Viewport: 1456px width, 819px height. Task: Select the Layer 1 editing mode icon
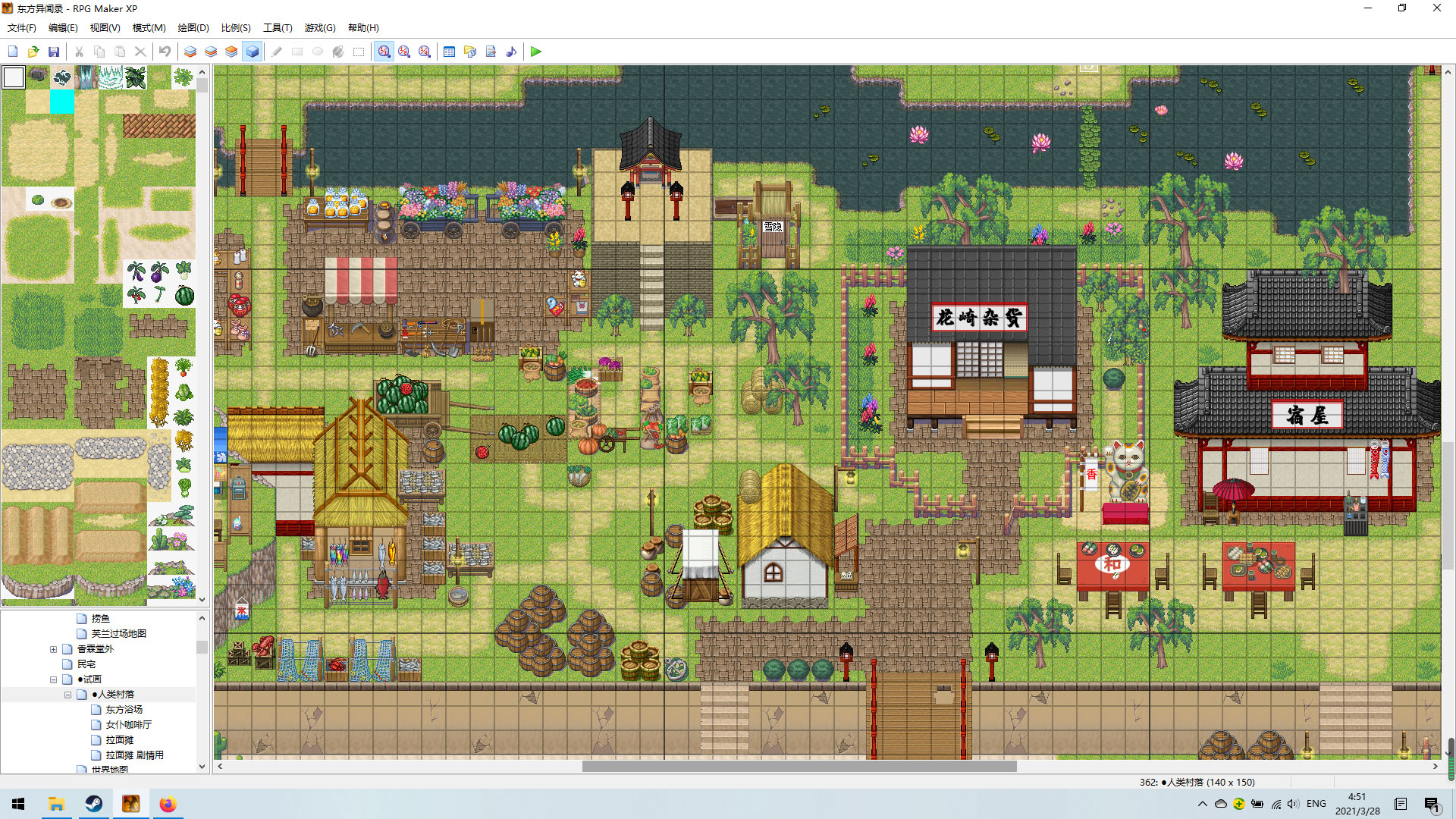(x=190, y=52)
